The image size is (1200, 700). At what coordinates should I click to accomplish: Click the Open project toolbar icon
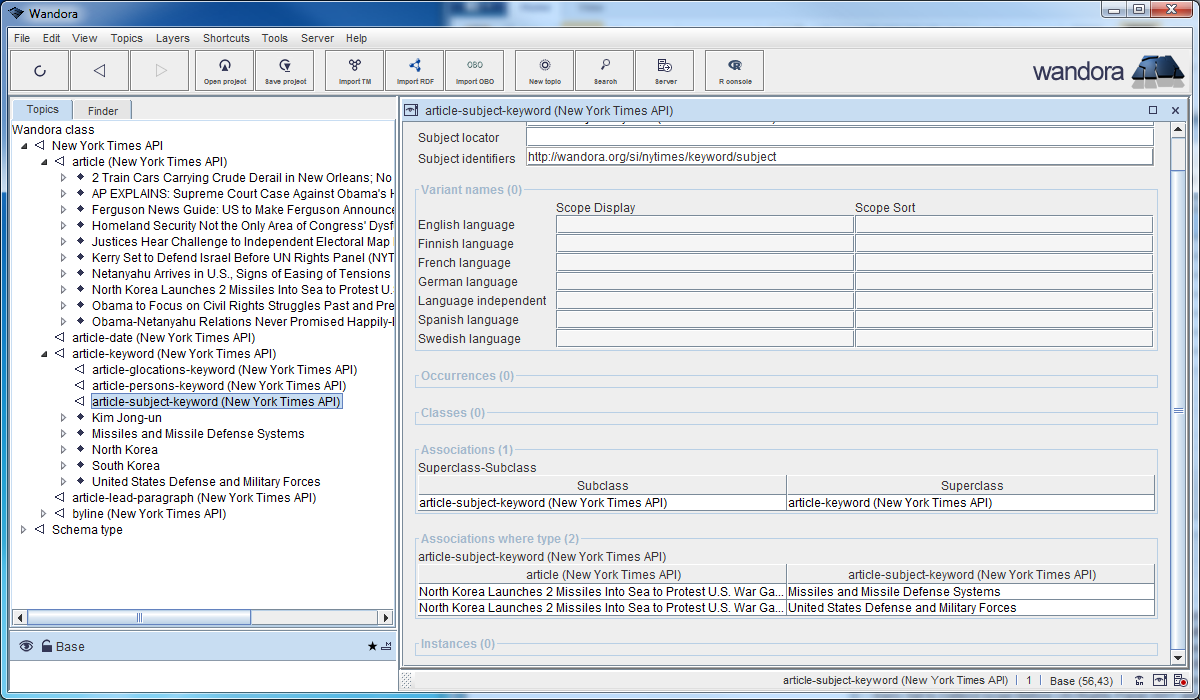225,70
